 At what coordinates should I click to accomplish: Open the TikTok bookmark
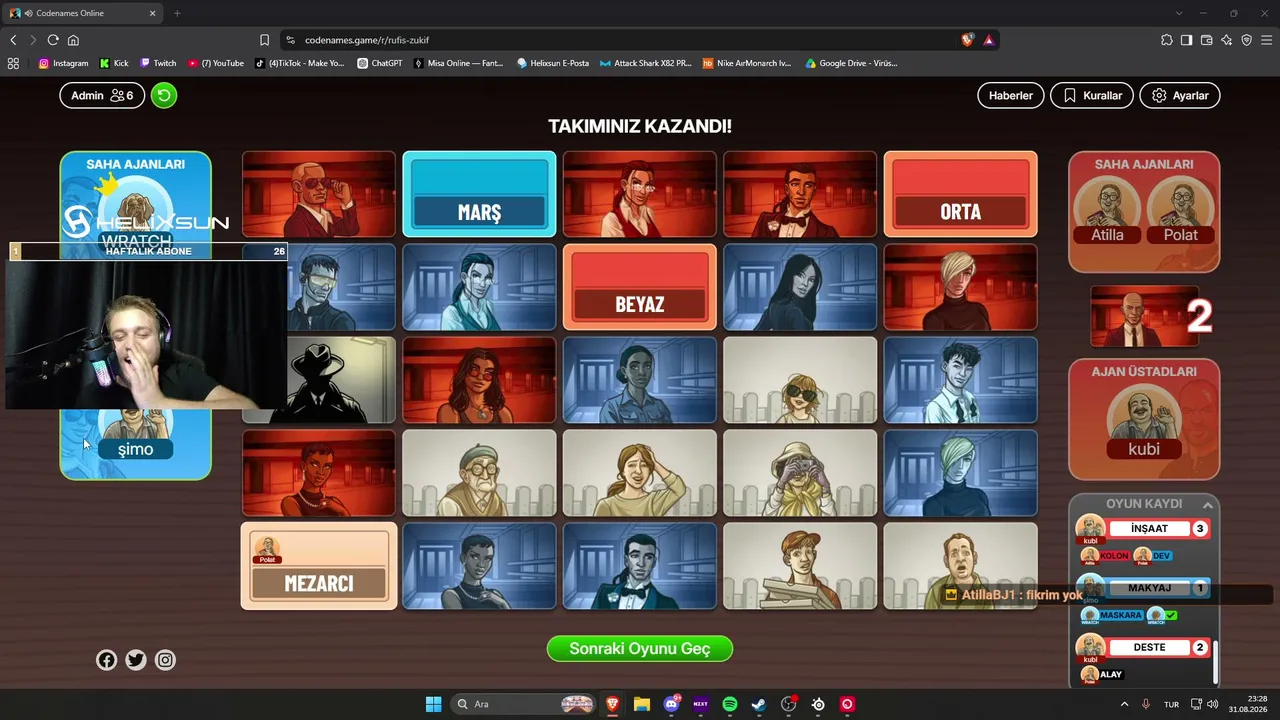(x=300, y=63)
